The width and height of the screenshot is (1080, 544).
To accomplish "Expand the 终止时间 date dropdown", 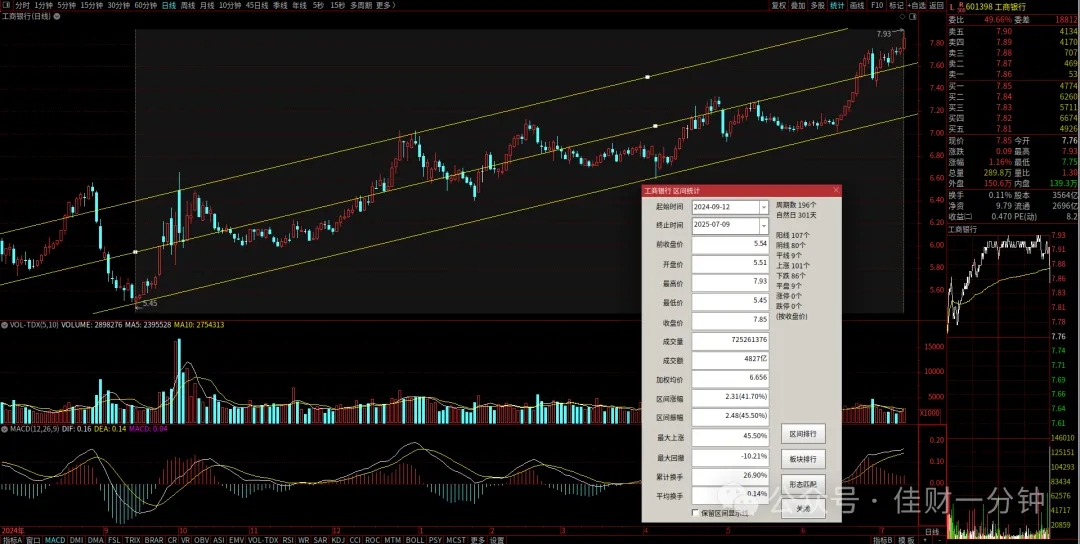I will point(763,225).
